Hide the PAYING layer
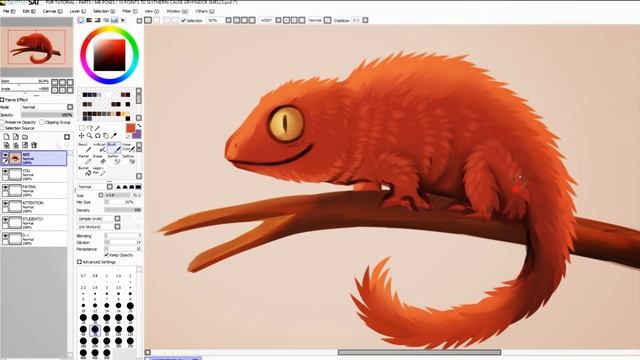 [x=5, y=188]
